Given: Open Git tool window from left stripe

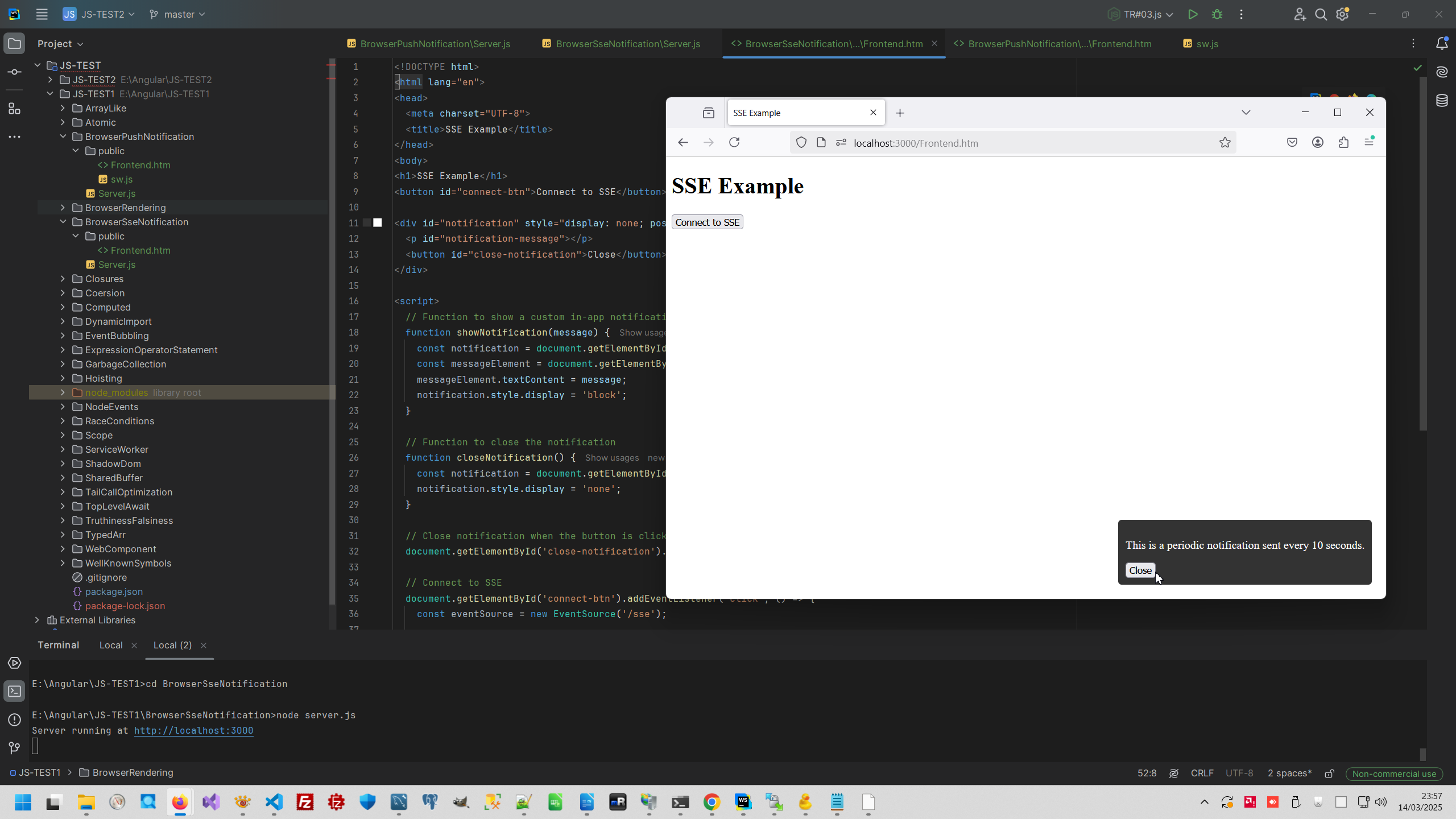Looking at the screenshot, I should (x=14, y=748).
